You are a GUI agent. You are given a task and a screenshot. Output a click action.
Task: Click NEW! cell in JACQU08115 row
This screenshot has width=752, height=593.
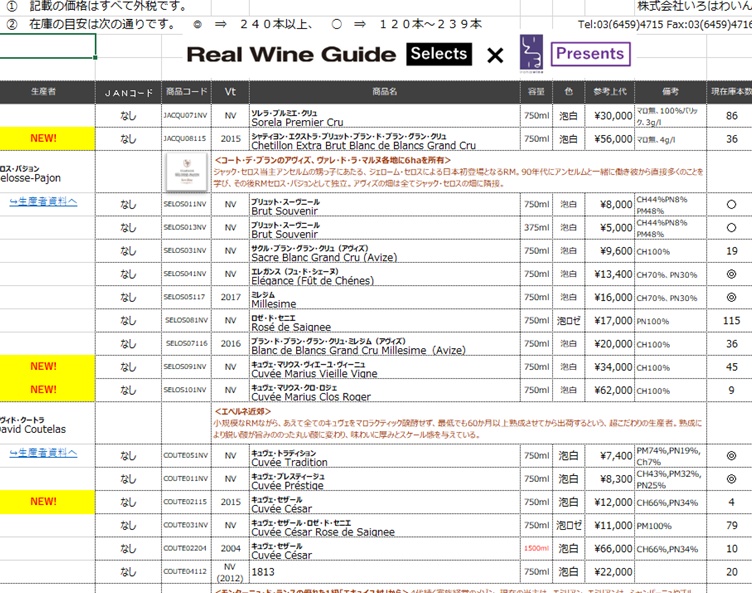tap(47, 139)
